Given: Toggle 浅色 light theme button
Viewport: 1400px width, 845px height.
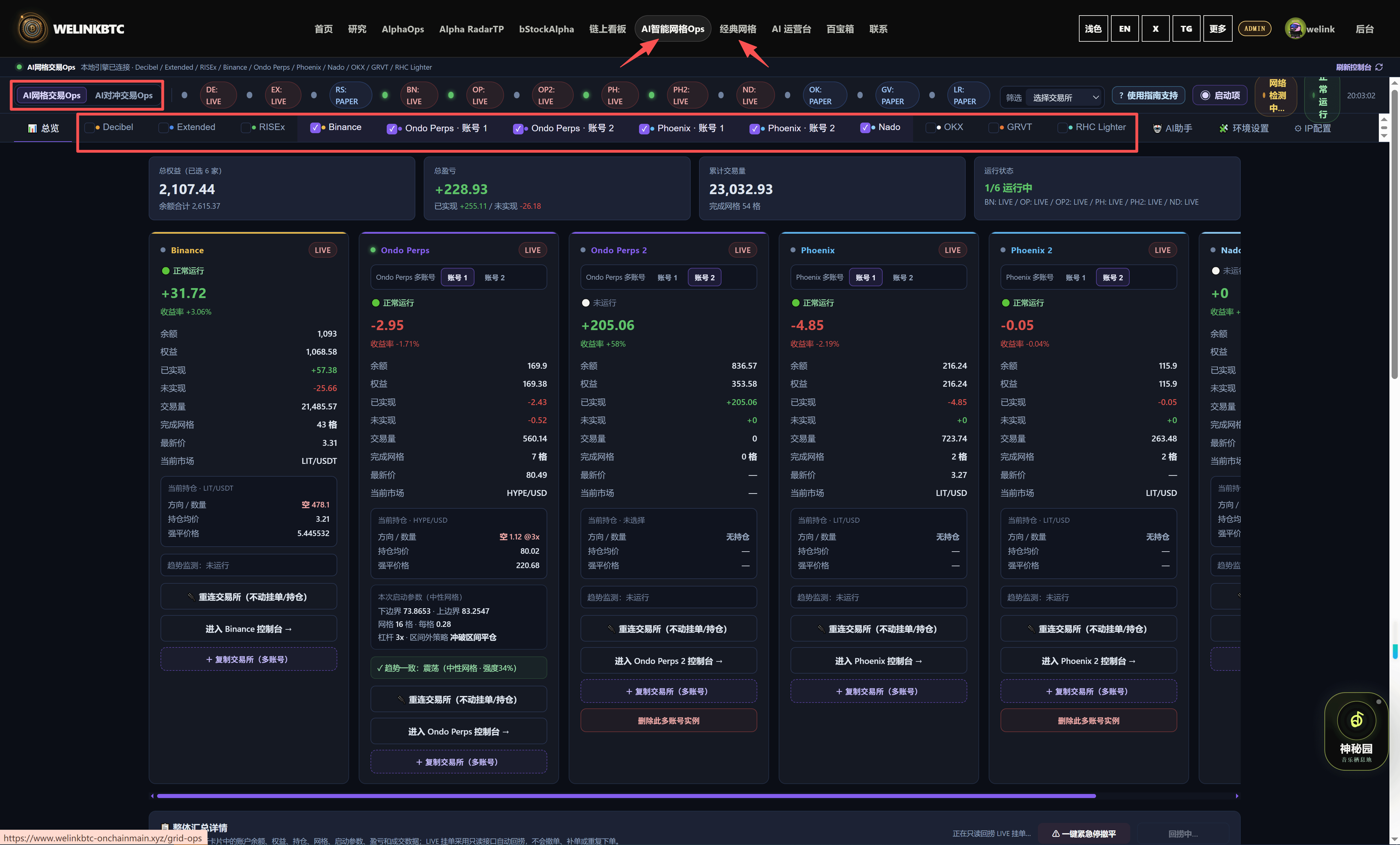Looking at the screenshot, I should [x=1093, y=28].
